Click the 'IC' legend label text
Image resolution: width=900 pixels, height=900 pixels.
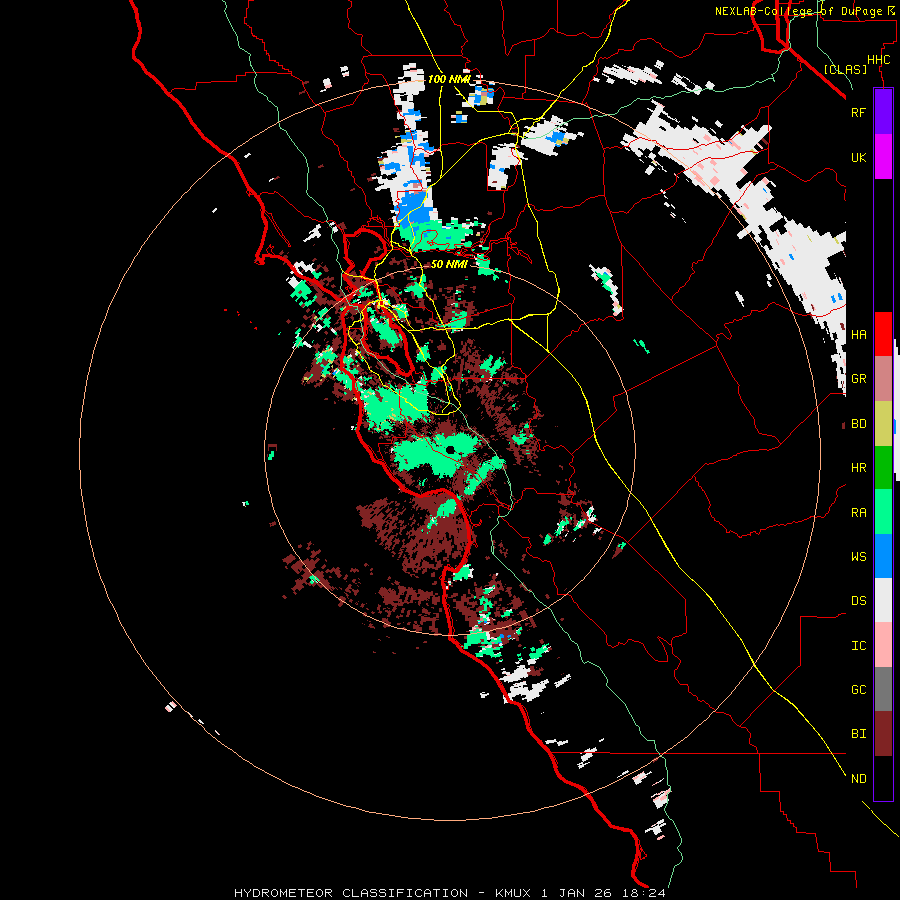pyautogui.click(x=858, y=646)
